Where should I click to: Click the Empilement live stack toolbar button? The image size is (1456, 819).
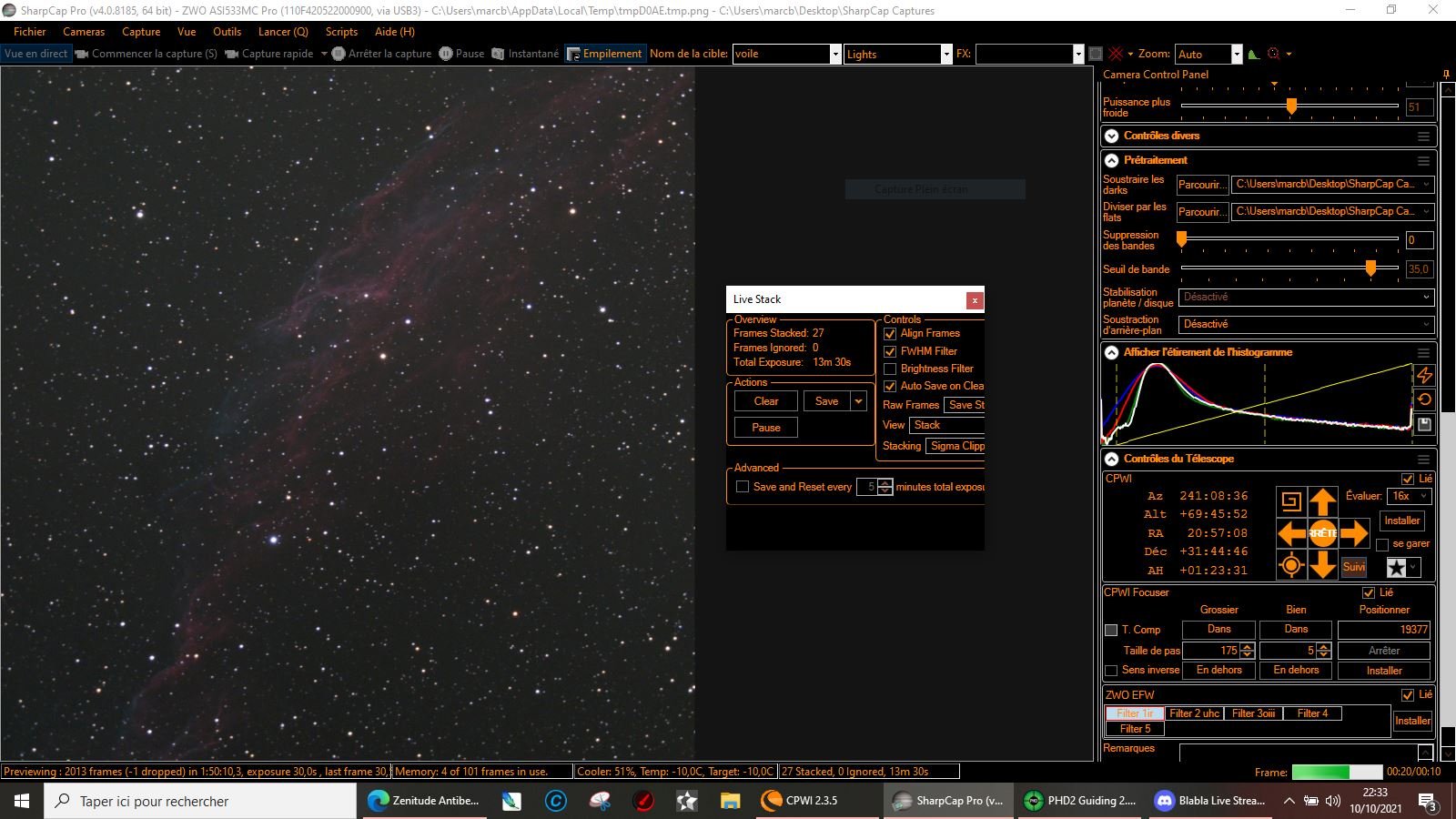604,54
